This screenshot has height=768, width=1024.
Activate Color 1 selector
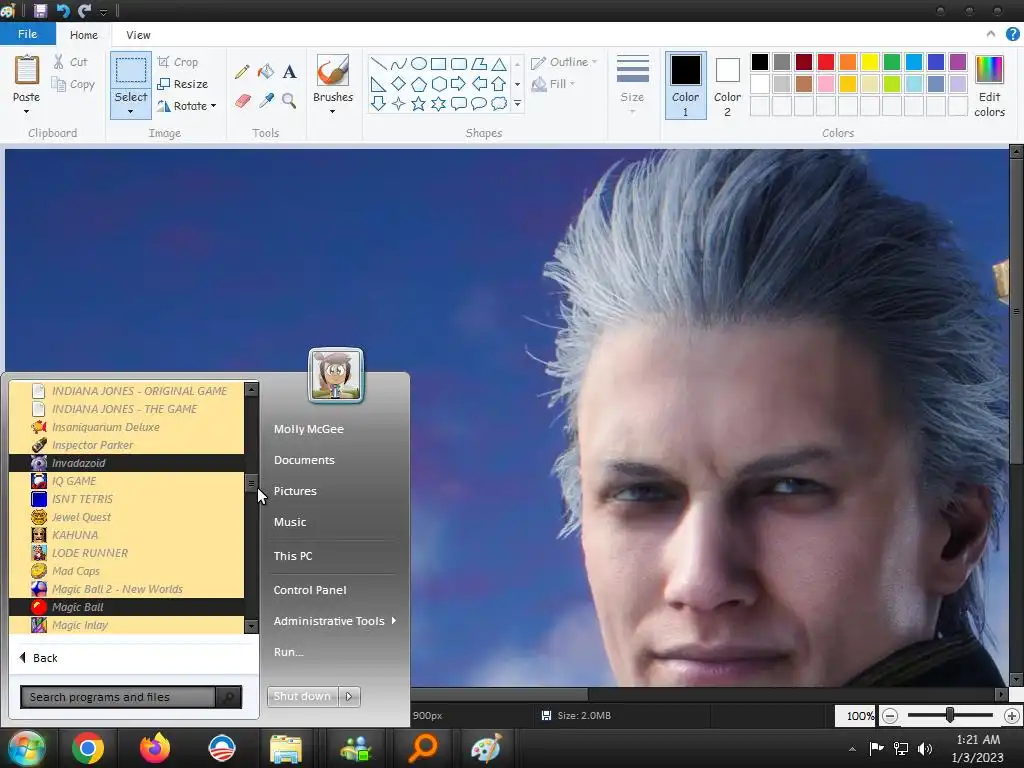(686, 85)
